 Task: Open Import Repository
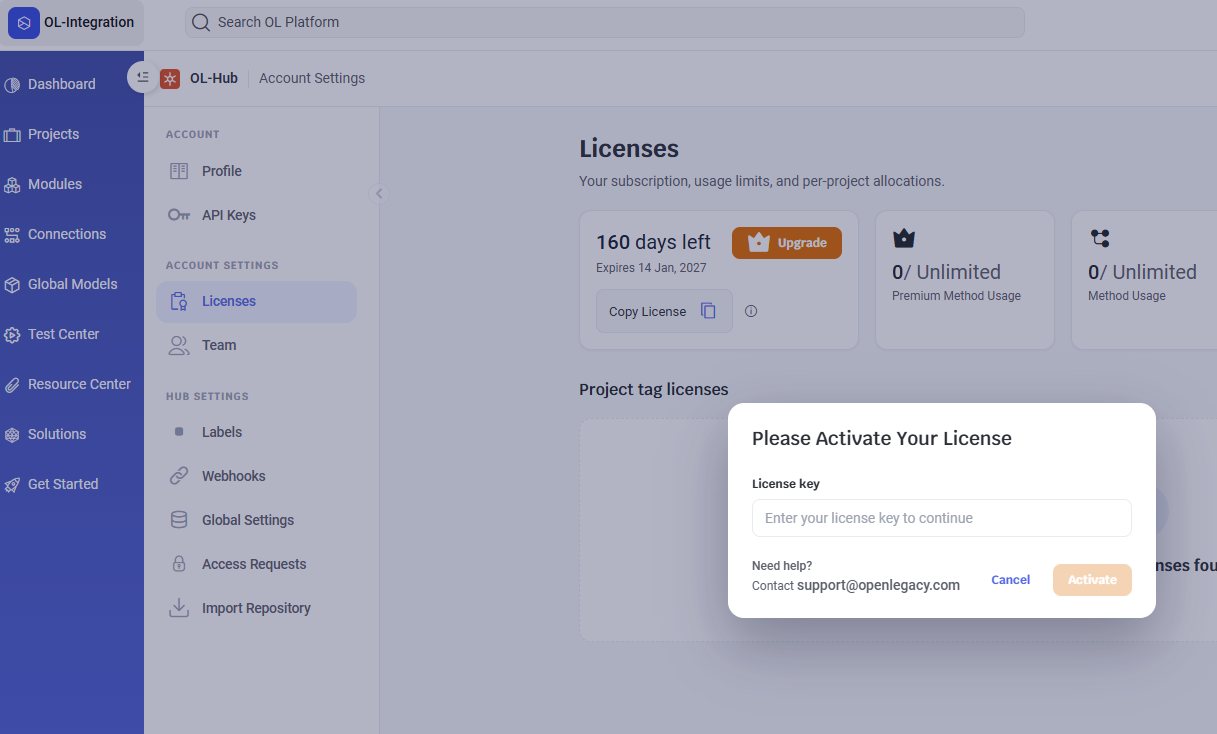pyautogui.click(x=256, y=608)
